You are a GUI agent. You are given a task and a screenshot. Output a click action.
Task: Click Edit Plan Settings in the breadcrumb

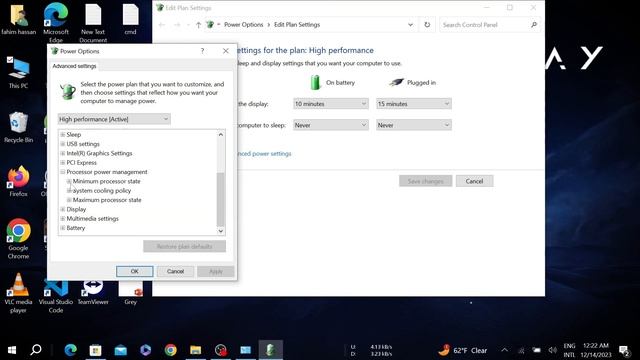[x=297, y=24]
